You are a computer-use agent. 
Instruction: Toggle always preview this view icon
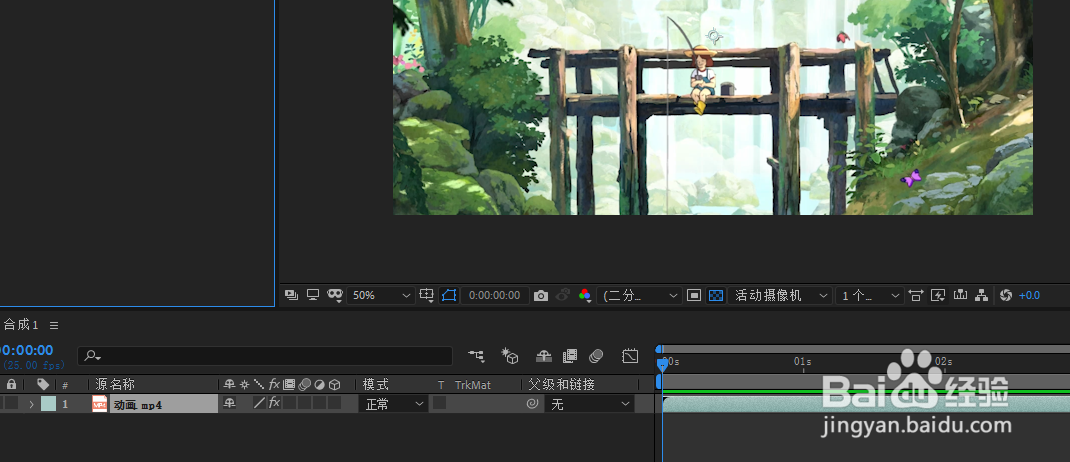(291, 295)
